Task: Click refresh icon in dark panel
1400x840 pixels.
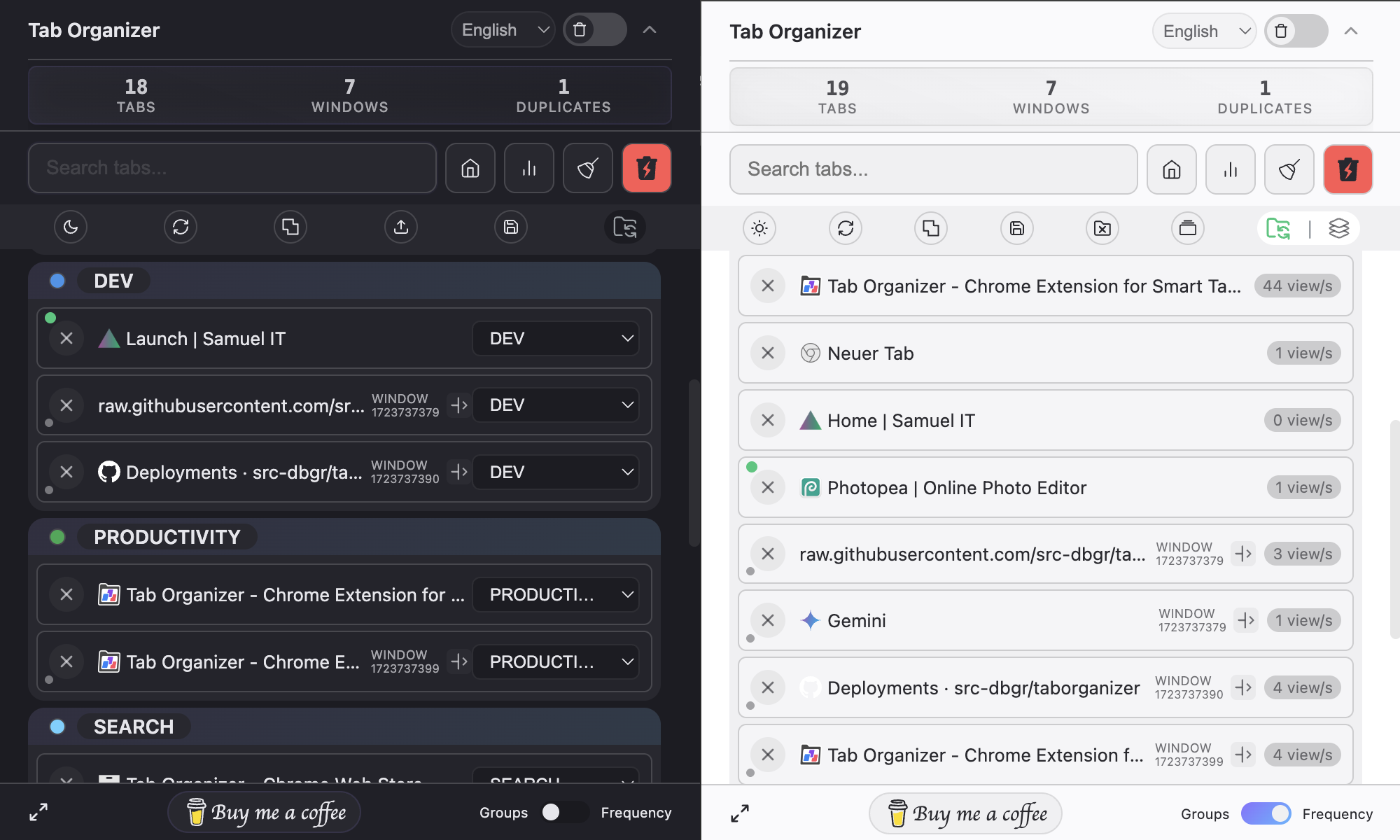Action: [181, 227]
